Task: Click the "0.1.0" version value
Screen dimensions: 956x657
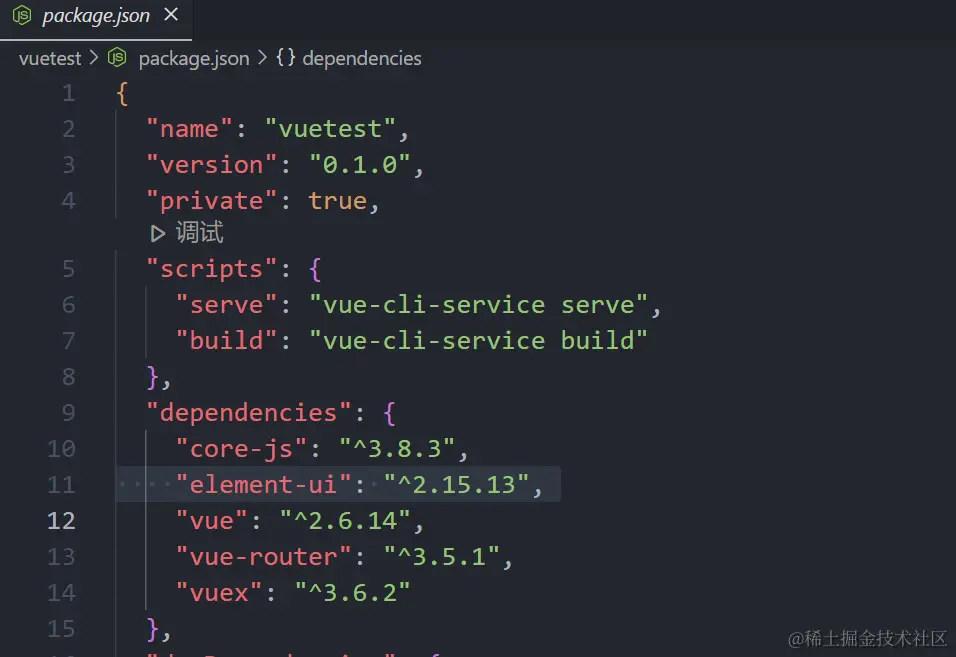Action: (360, 165)
